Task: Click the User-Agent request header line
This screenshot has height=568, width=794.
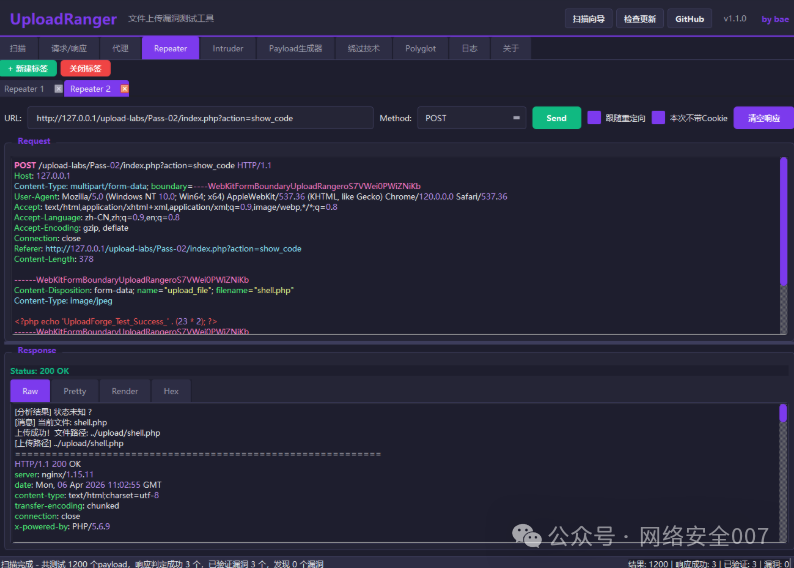Action: [x=261, y=196]
